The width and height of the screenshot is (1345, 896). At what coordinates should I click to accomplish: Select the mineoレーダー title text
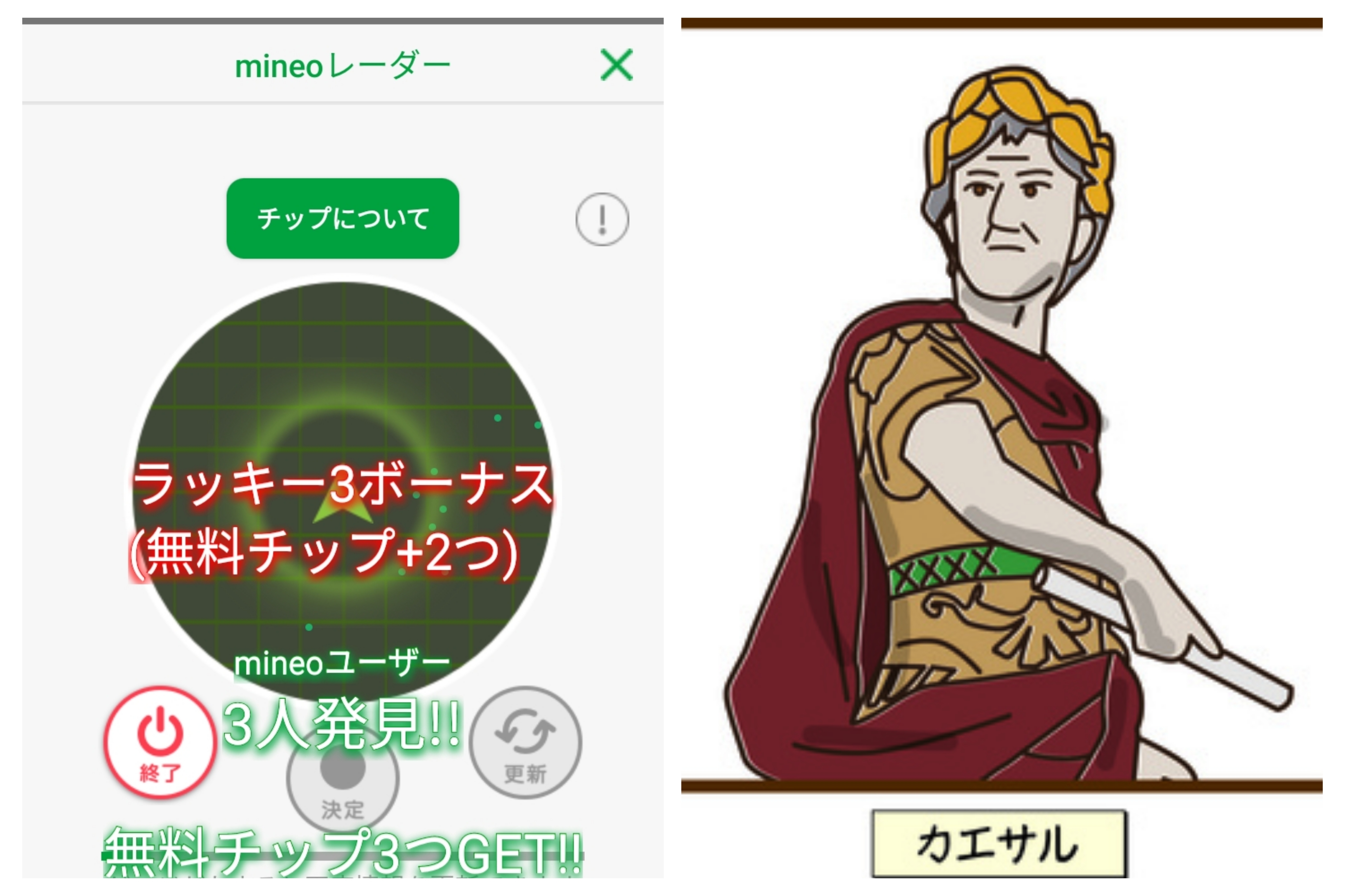coord(343,65)
